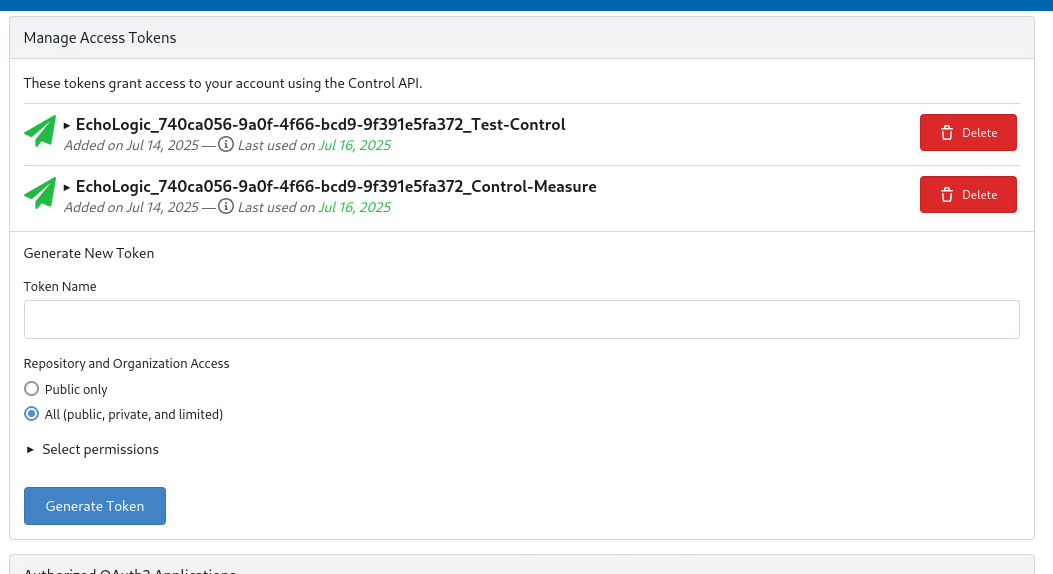The height and width of the screenshot is (574, 1053).
Task: Select the Public only access option
Action: click(x=32, y=389)
